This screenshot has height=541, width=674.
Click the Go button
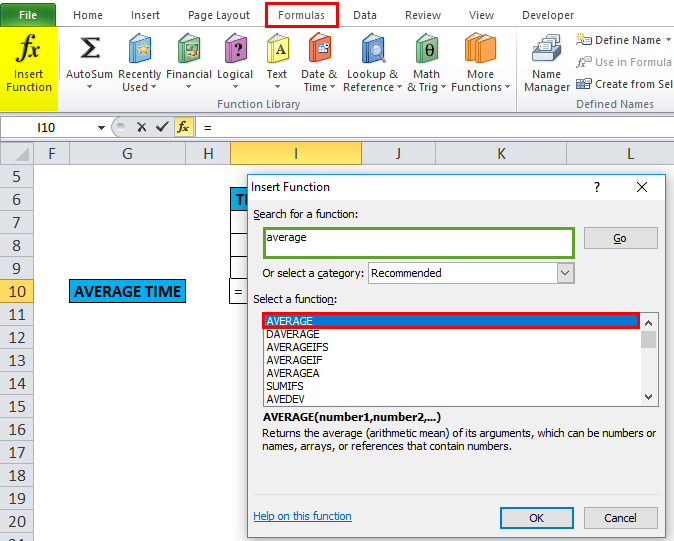pos(620,238)
